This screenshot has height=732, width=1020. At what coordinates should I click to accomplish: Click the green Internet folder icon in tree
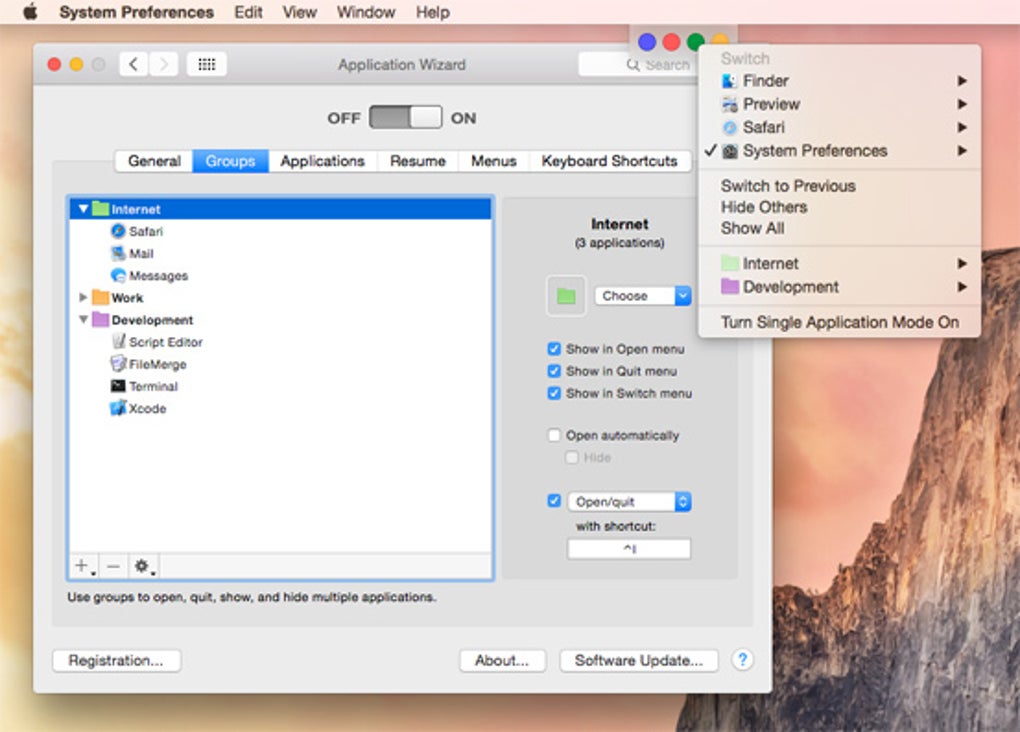pos(100,209)
